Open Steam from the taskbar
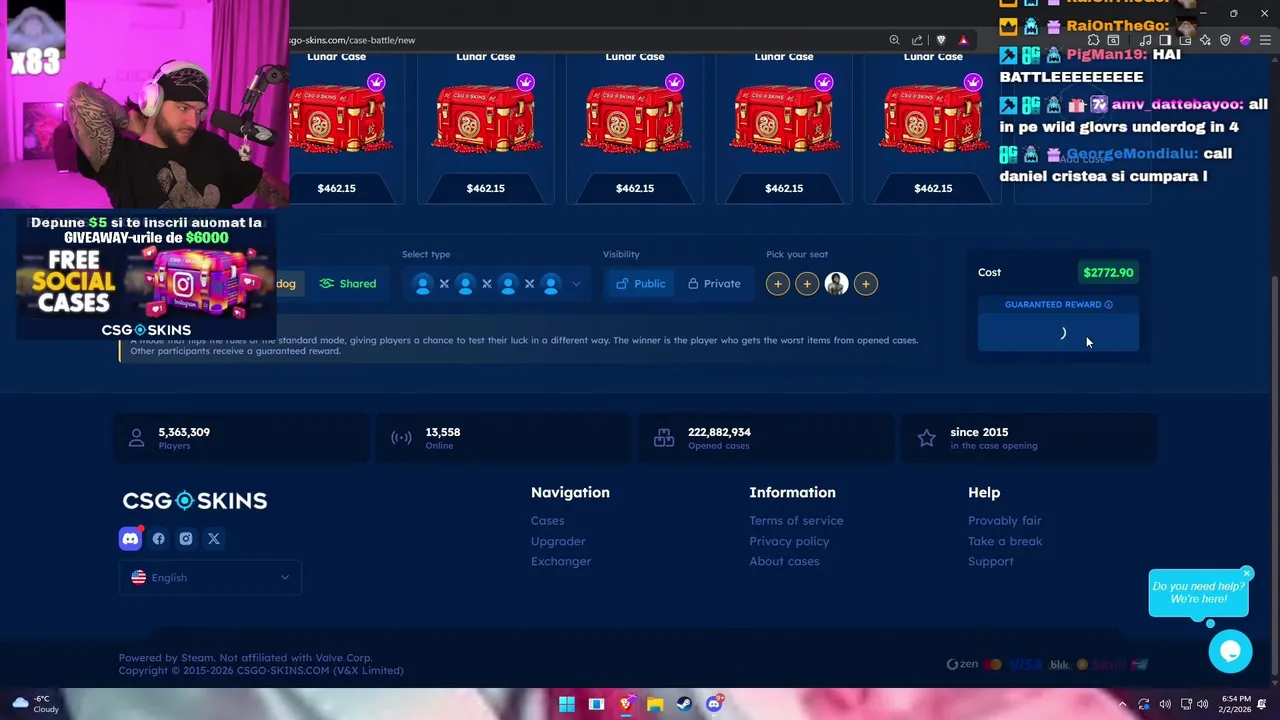Screen dimensions: 1280x720 [684, 704]
